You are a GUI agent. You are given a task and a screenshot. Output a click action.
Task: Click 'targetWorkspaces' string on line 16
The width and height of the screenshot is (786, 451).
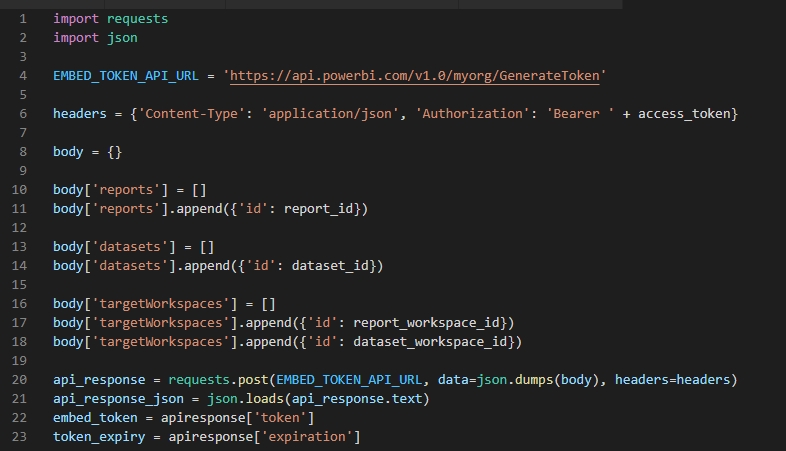pos(160,304)
